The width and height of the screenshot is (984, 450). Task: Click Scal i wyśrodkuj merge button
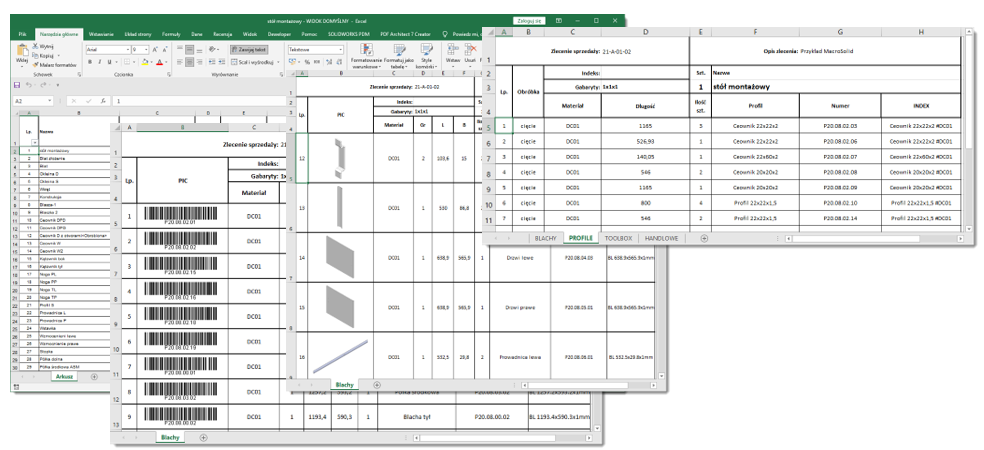point(257,62)
